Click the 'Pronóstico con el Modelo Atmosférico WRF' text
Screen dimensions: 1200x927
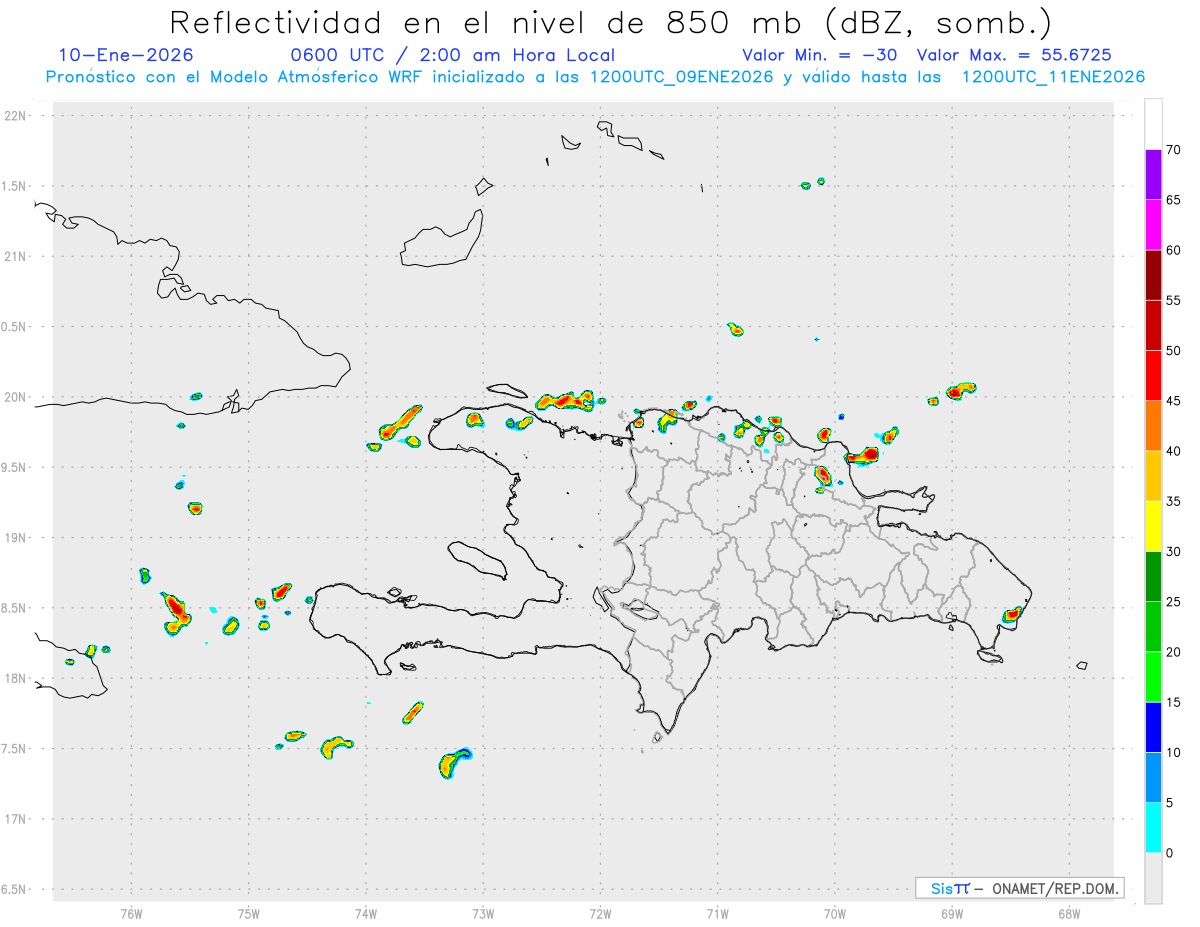point(235,77)
